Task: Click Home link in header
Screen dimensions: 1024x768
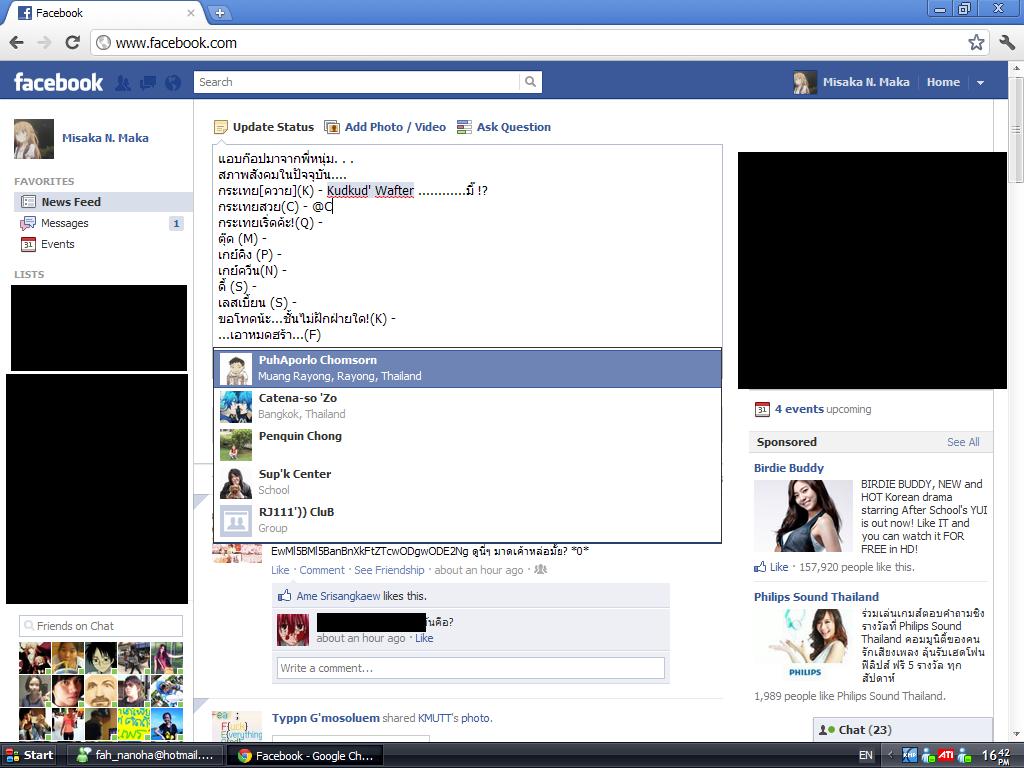Action: pos(943,82)
